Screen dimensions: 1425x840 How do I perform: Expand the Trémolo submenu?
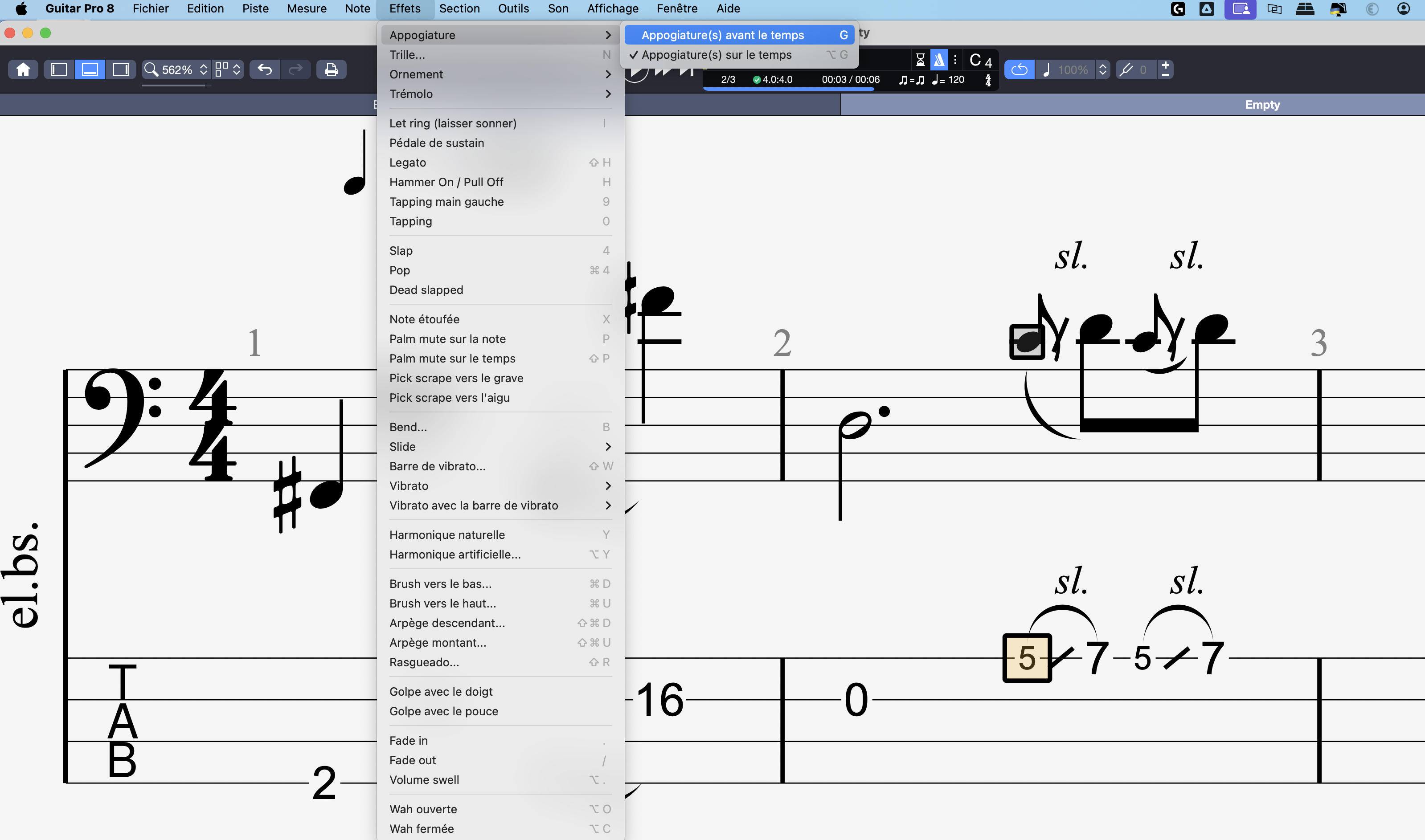pos(500,94)
